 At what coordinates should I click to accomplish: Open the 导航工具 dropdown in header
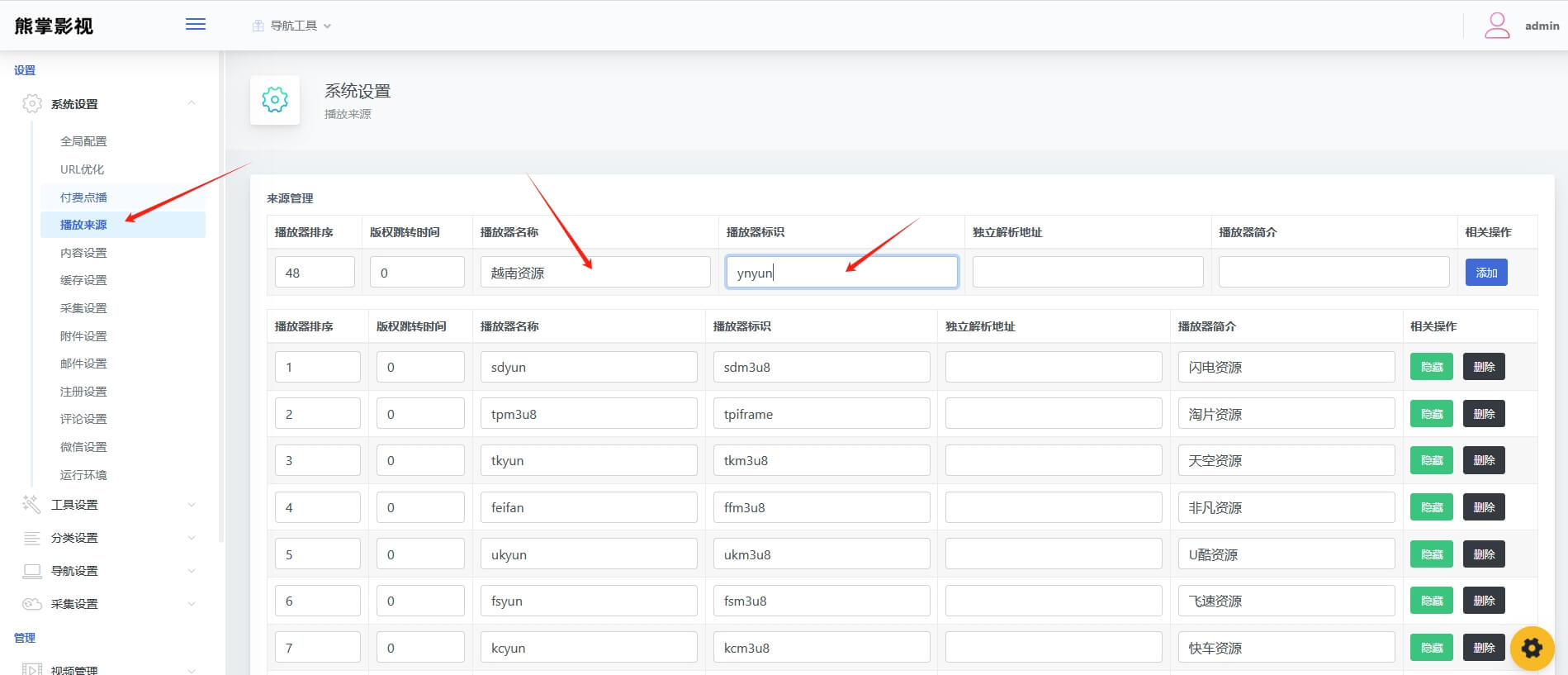click(x=292, y=26)
